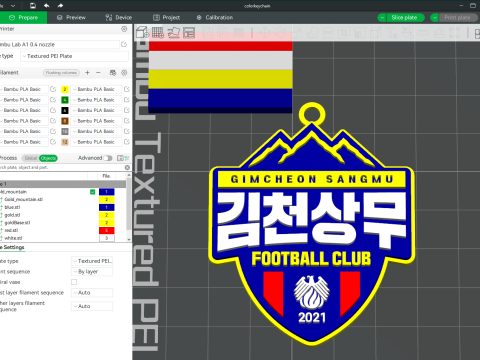Toggle the green printable checkbox for Gold_mountain
480x360 pixels.
tap(93, 192)
